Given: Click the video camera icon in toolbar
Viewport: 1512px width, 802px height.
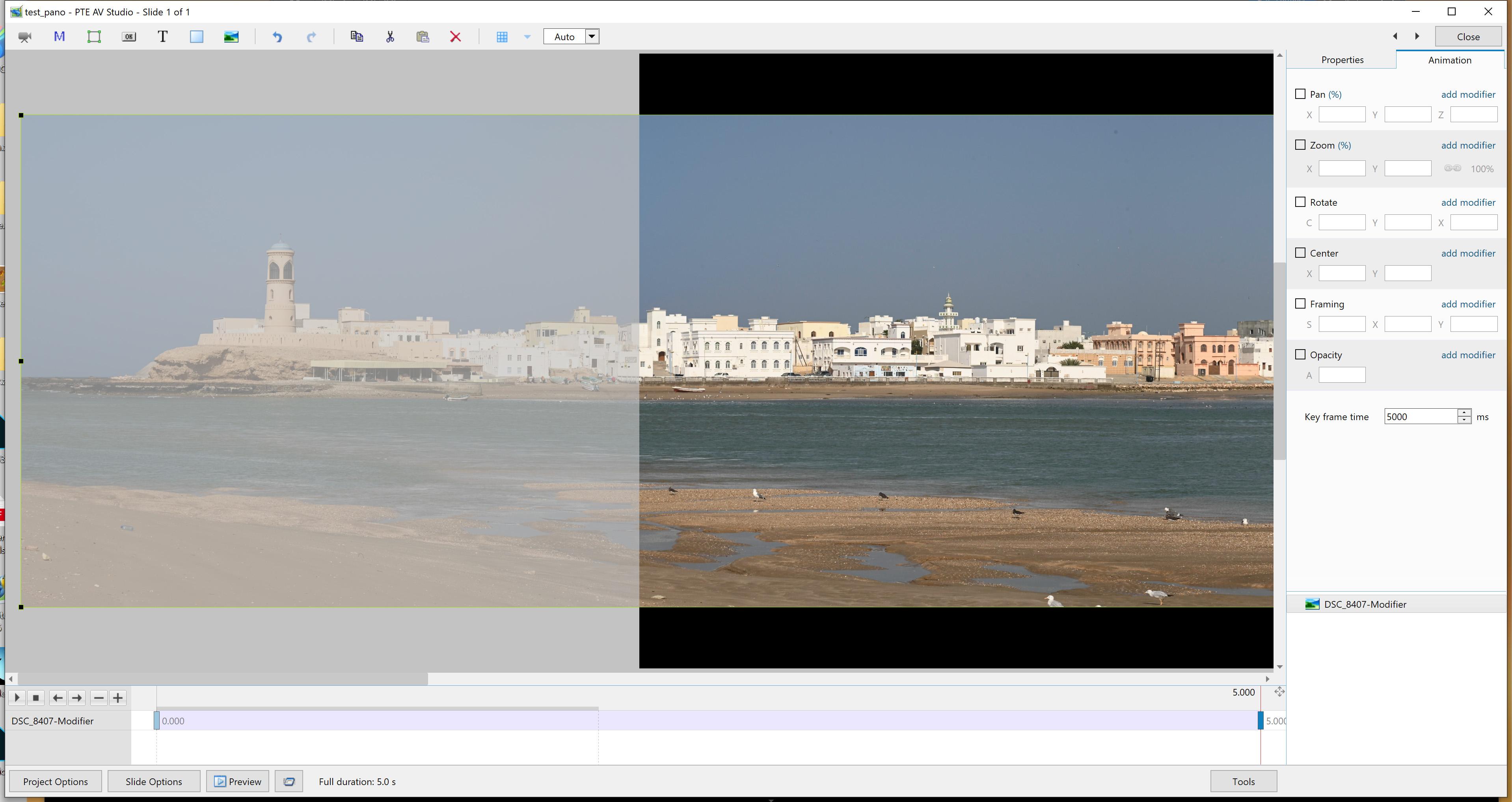Looking at the screenshot, I should point(25,37).
